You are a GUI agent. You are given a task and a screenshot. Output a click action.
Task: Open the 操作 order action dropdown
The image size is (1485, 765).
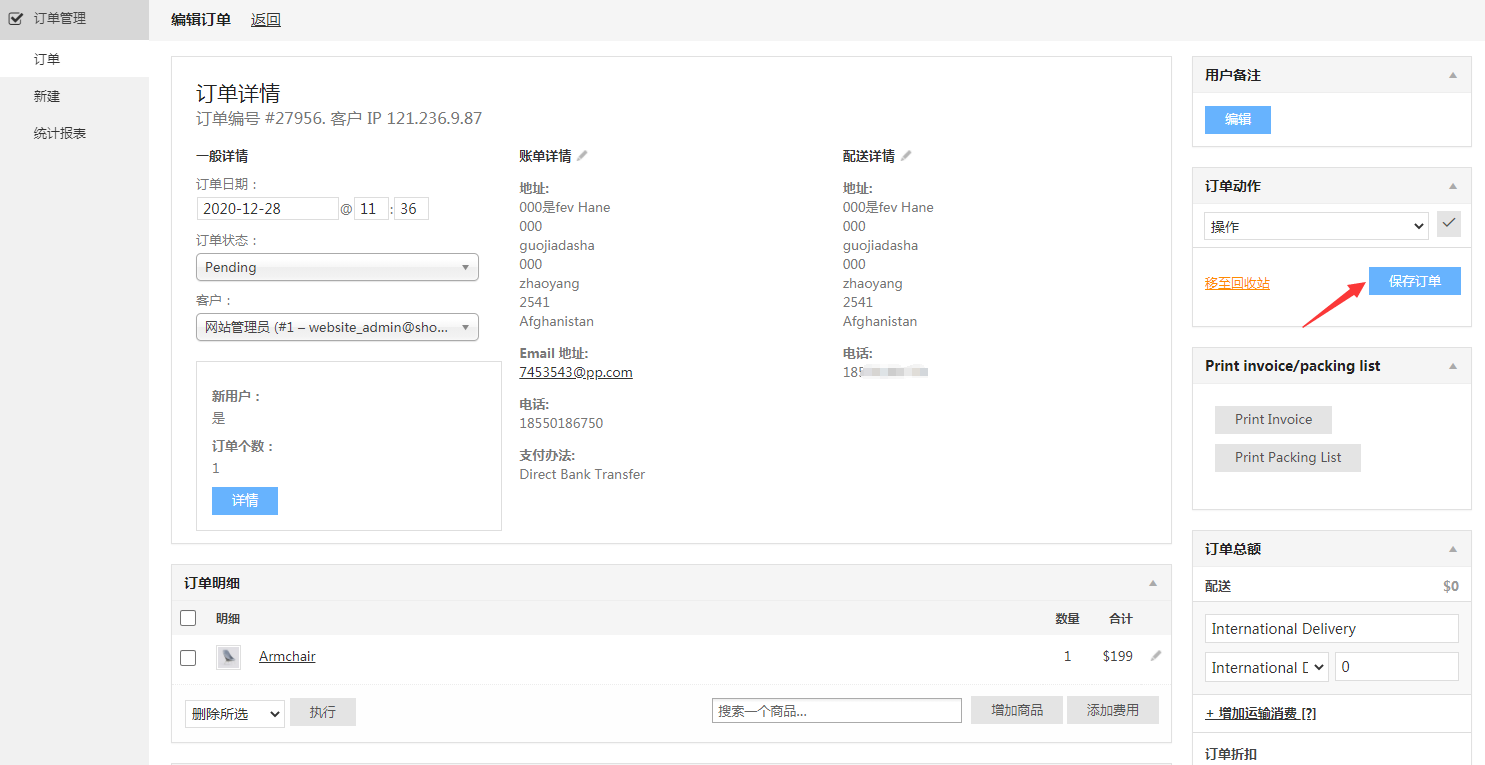point(1315,227)
